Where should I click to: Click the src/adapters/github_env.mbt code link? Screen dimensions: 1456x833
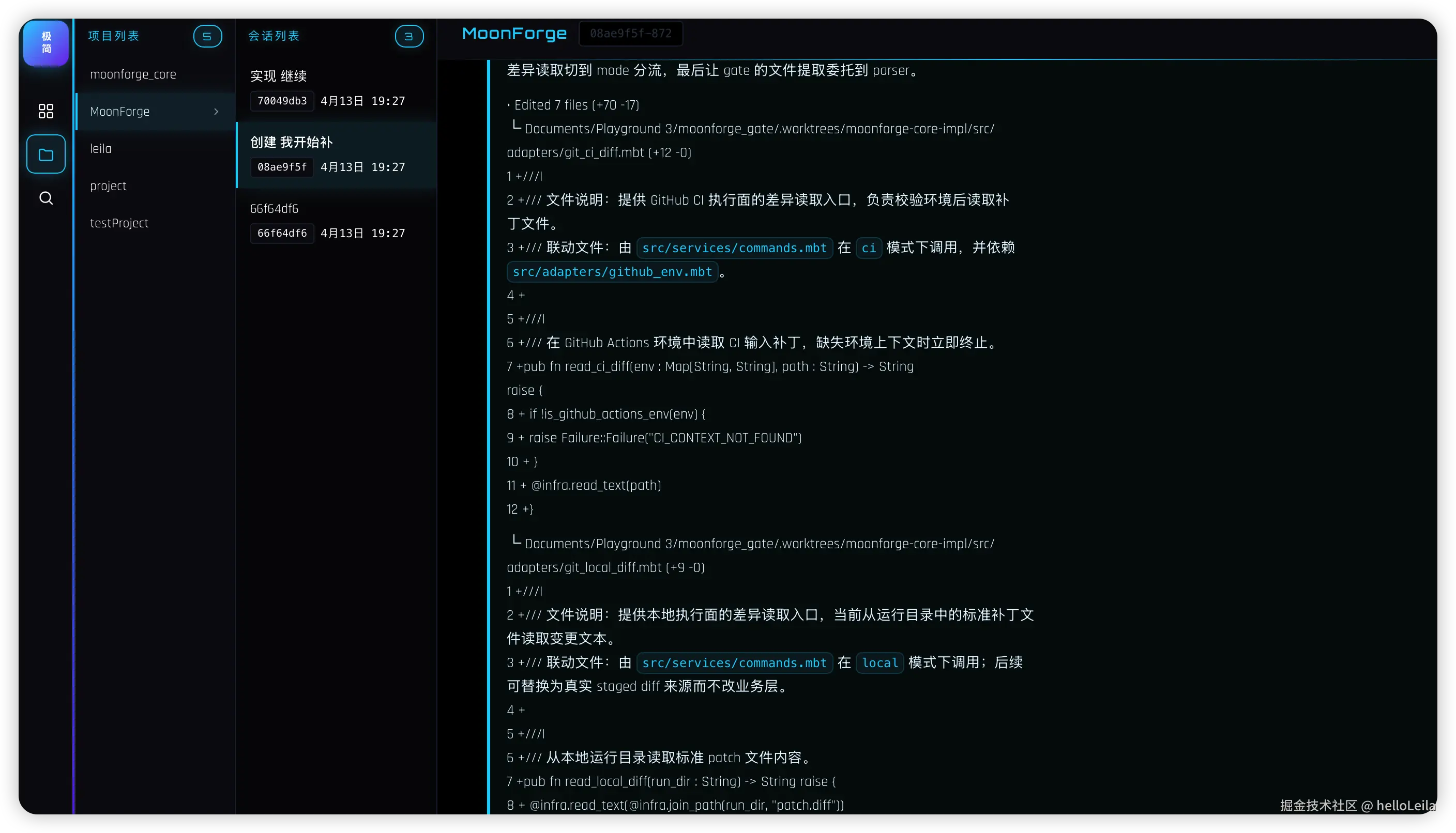[612, 272]
